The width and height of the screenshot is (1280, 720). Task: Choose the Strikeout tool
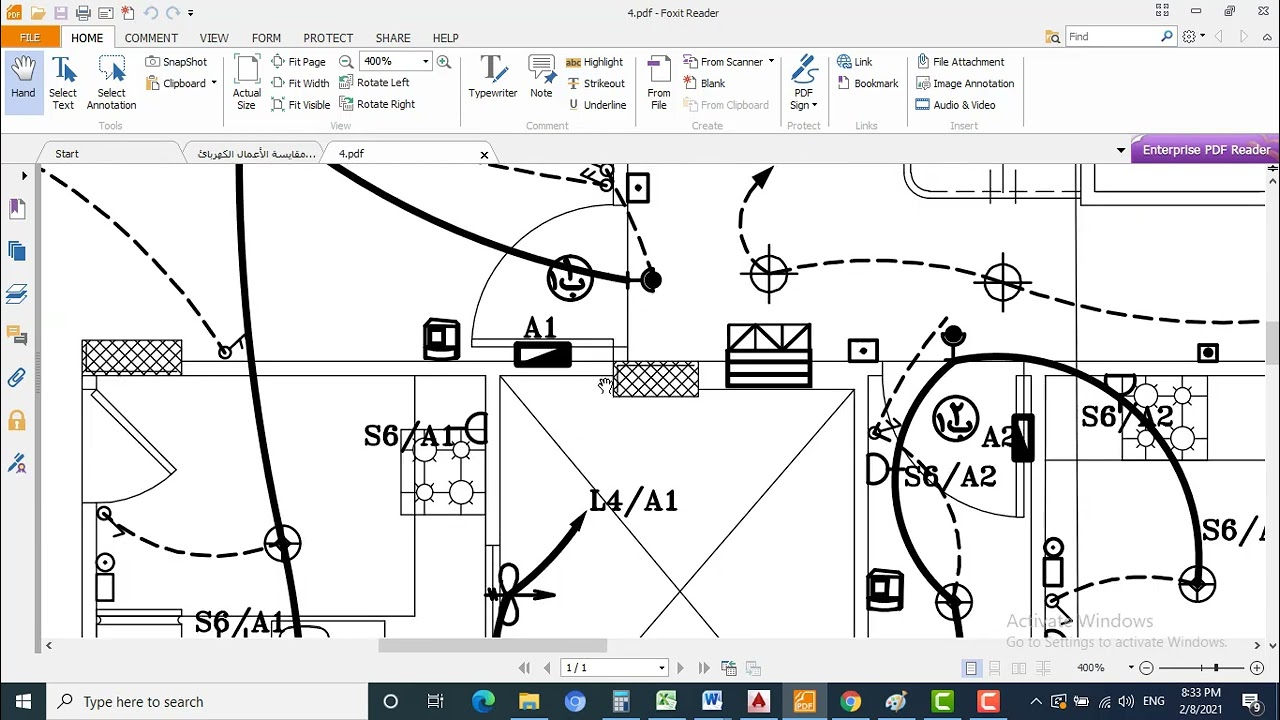click(595, 83)
